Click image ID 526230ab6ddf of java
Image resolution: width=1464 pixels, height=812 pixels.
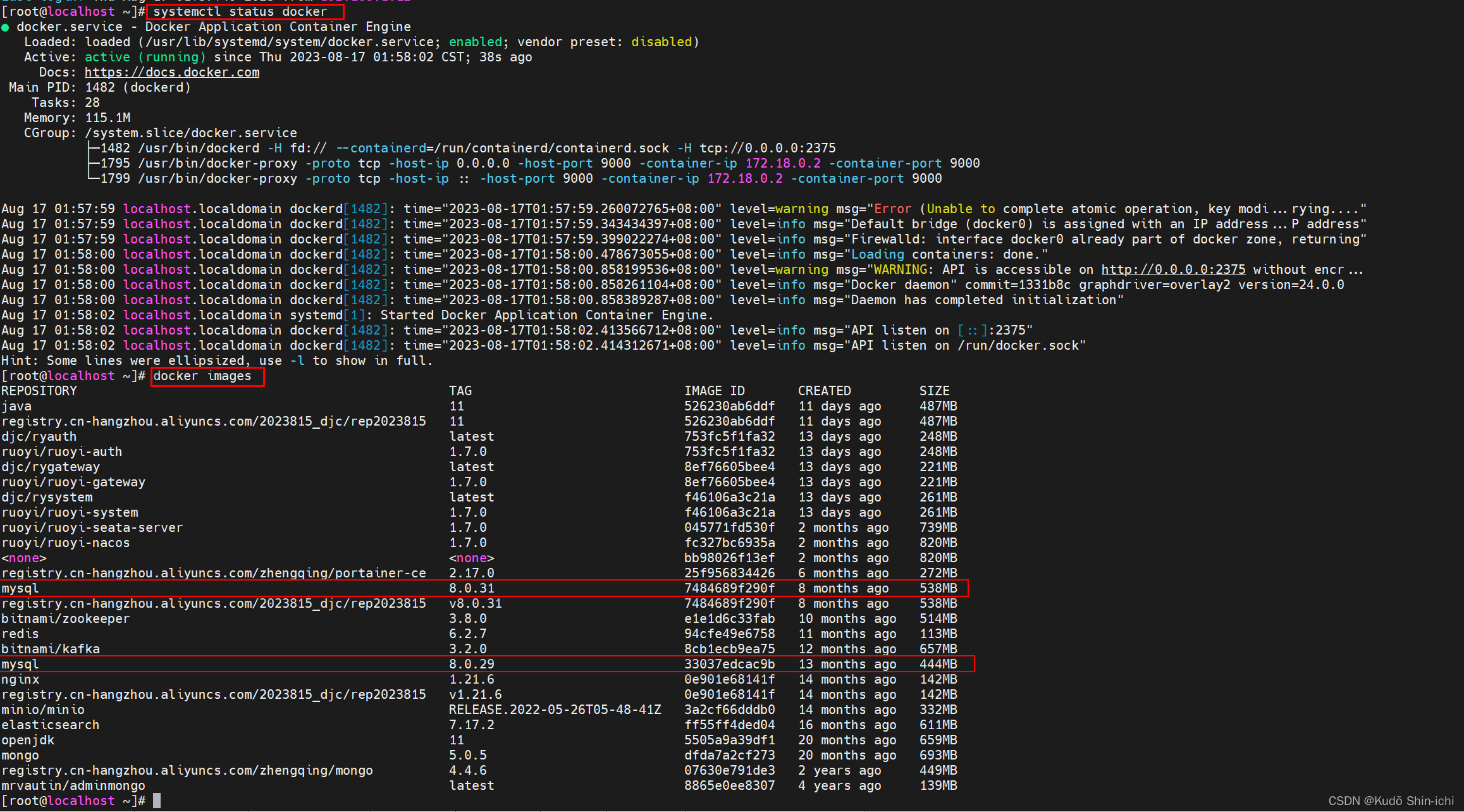click(729, 406)
